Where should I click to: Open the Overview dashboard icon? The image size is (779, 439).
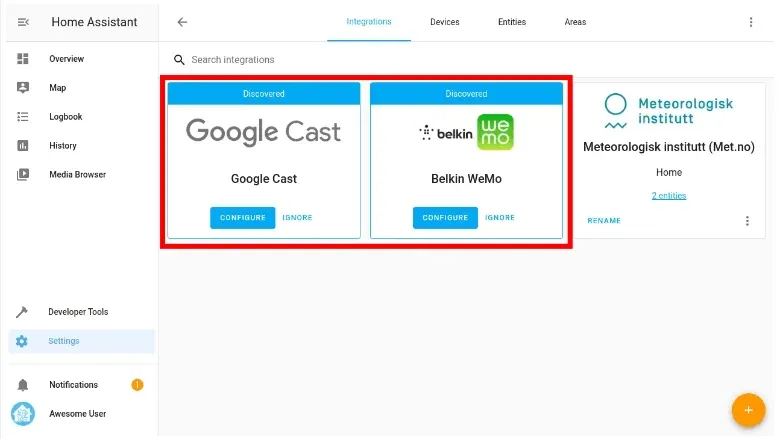[x=23, y=59]
